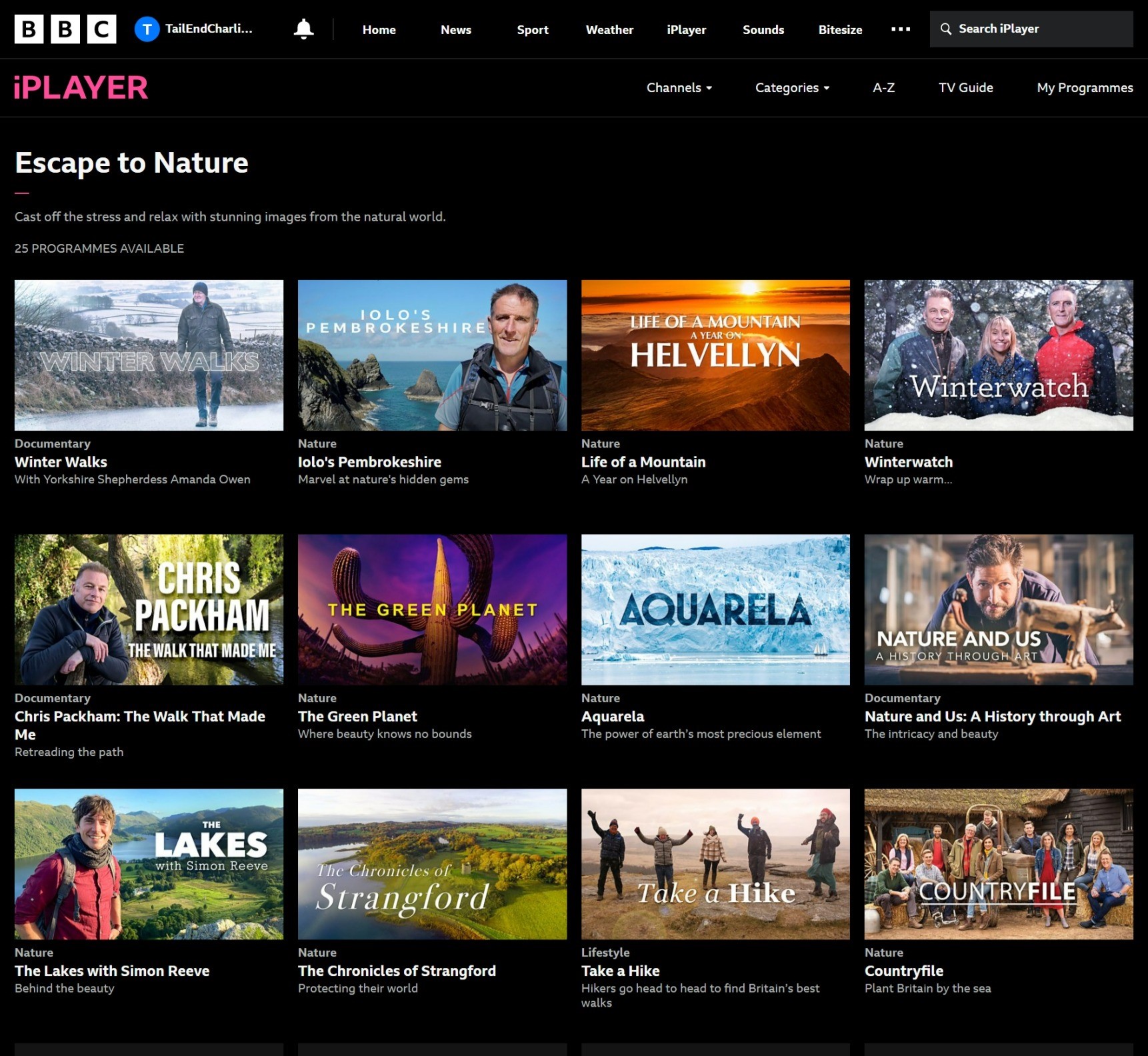Screen dimensions: 1148x1056
Task: Go to My Programmes
Action: click(x=1085, y=87)
